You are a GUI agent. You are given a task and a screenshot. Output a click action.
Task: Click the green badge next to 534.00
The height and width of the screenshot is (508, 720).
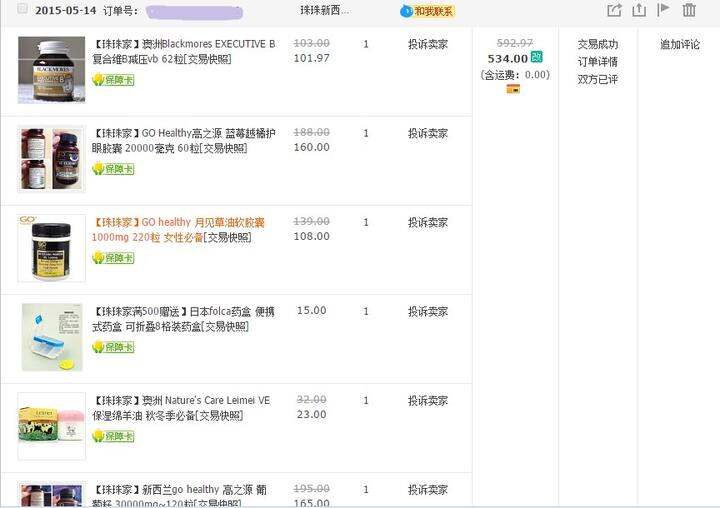(x=536, y=57)
